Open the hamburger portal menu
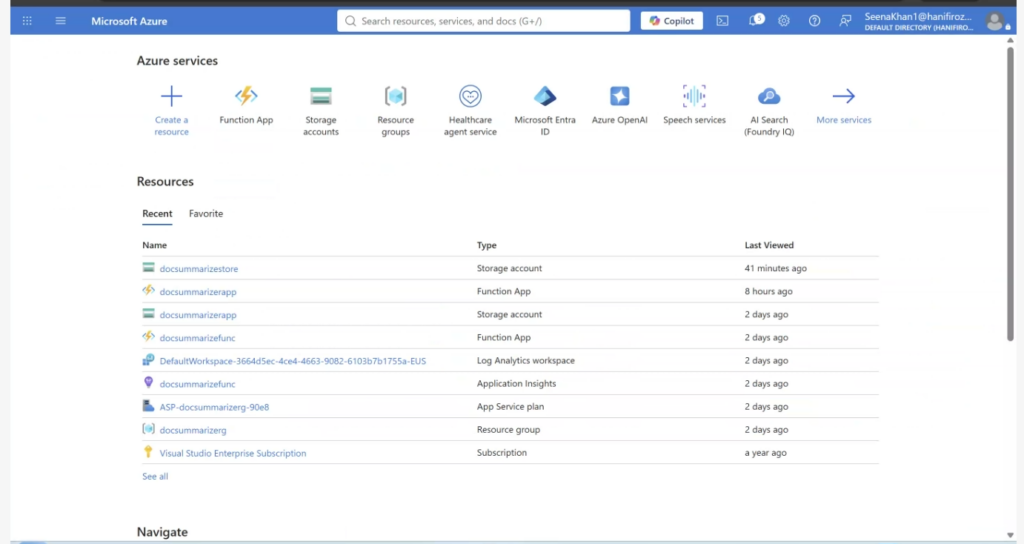Screen dimensions: 1024x544 pos(61,21)
